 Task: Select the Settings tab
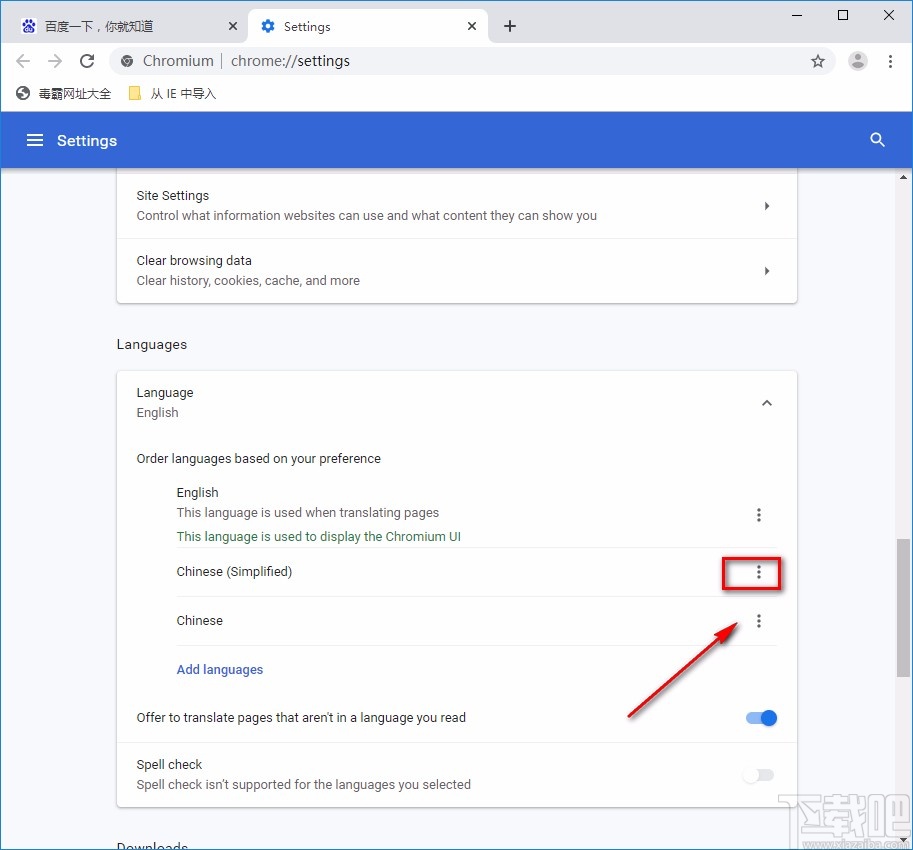[368, 26]
